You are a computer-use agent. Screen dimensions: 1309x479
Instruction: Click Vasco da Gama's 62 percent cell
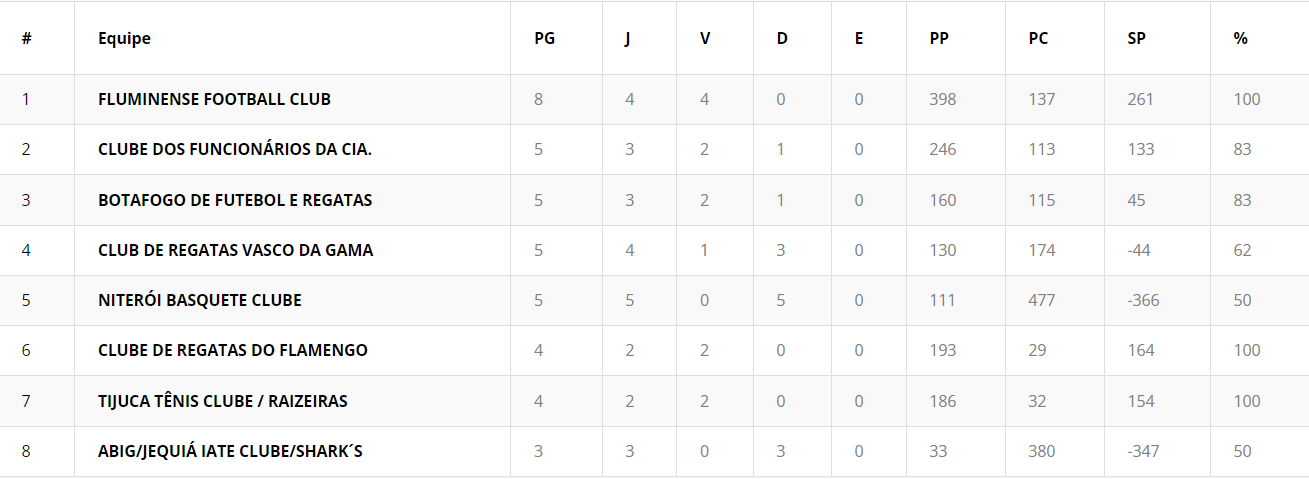point(1242,250)
